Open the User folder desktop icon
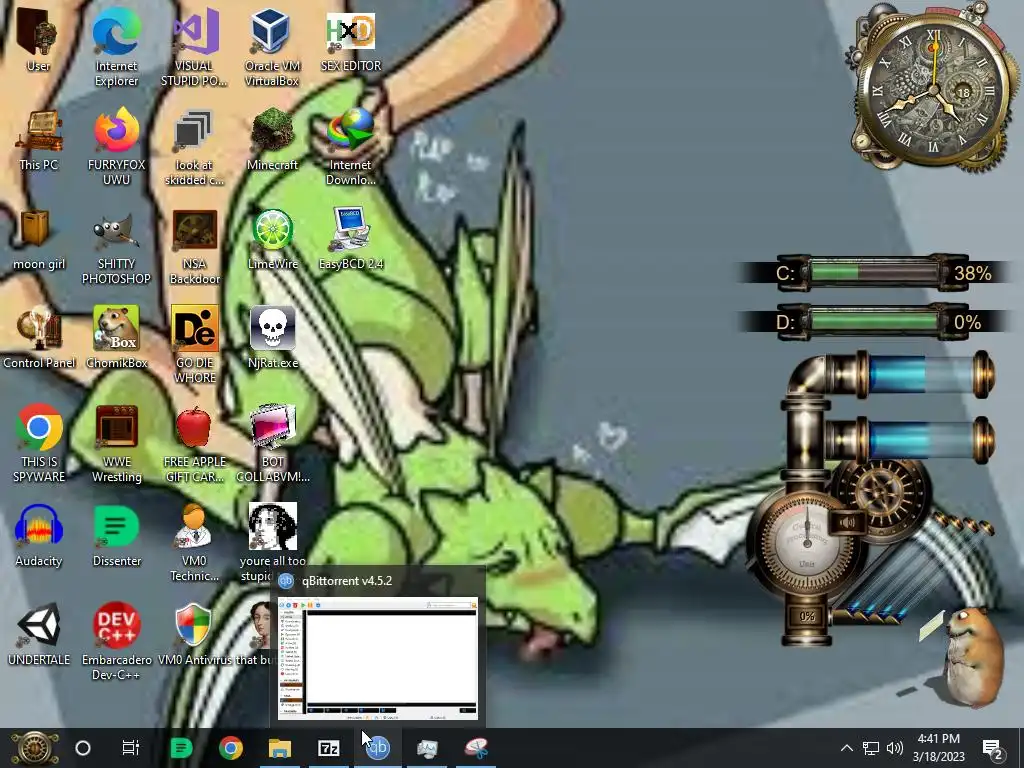Viewport: 1024px width, 768px height. pos(38,39)
